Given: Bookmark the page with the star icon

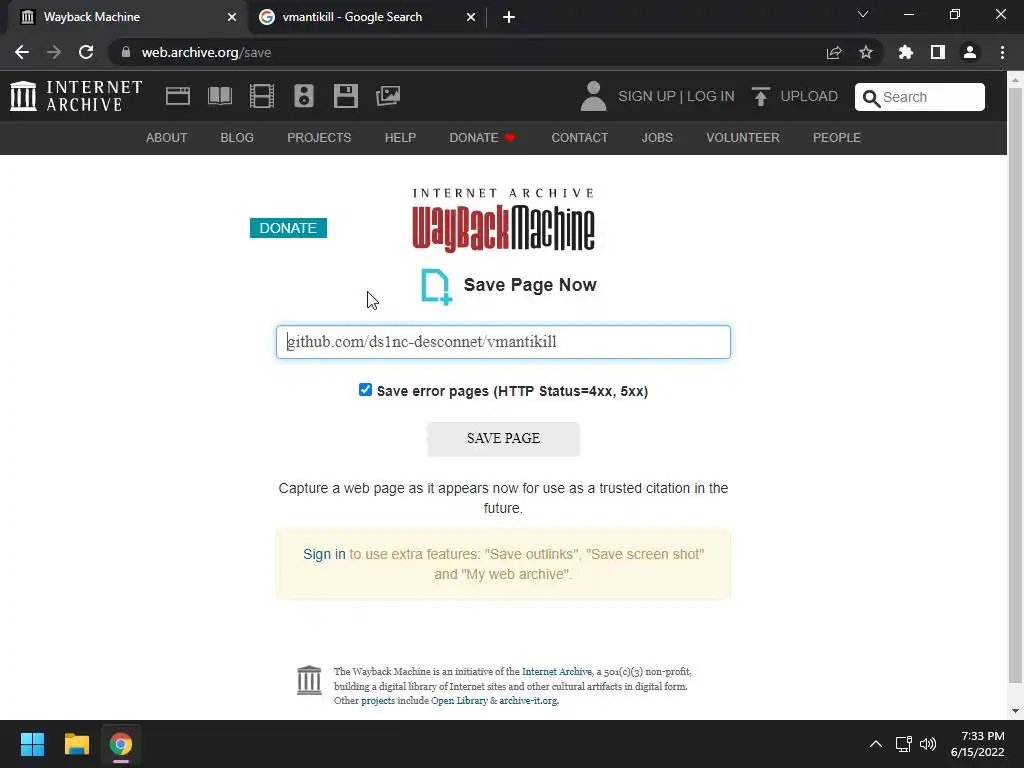Looking at the screenshot, I should click(x=866, y=52).
